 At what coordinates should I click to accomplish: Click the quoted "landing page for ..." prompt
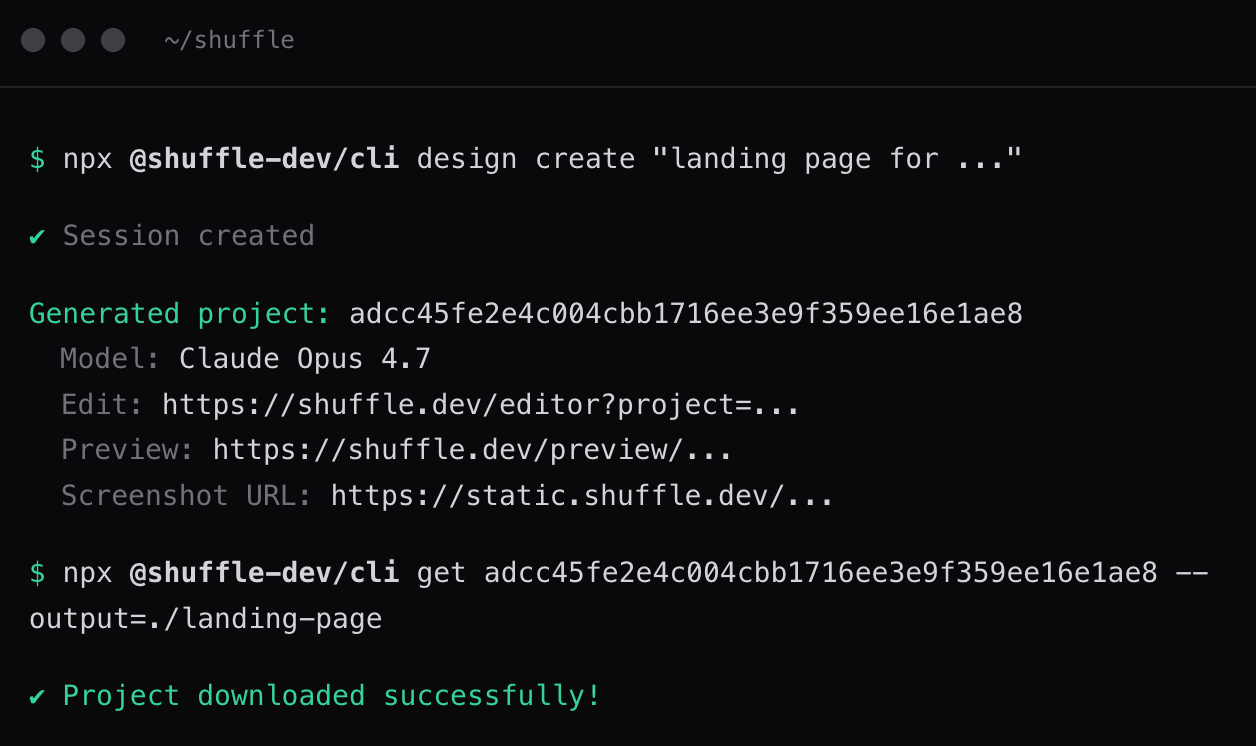837,159
